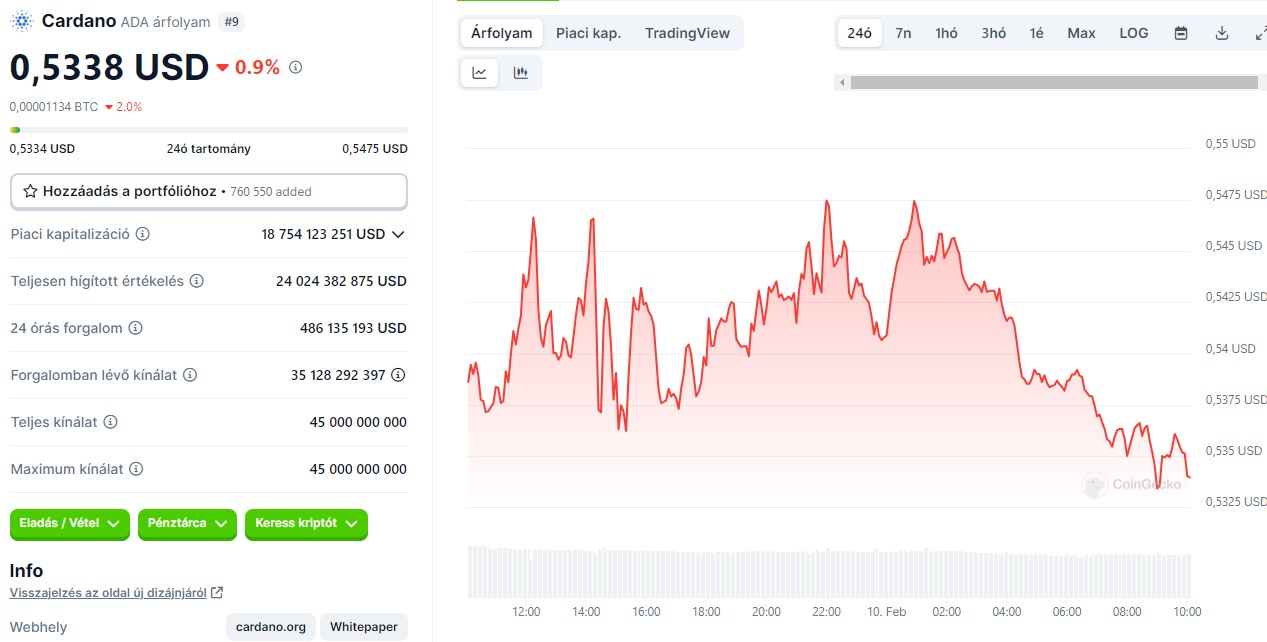Select the Piaci kap. tab
The width and height of the screenshot is (1267, 642).
click(589, 33)
